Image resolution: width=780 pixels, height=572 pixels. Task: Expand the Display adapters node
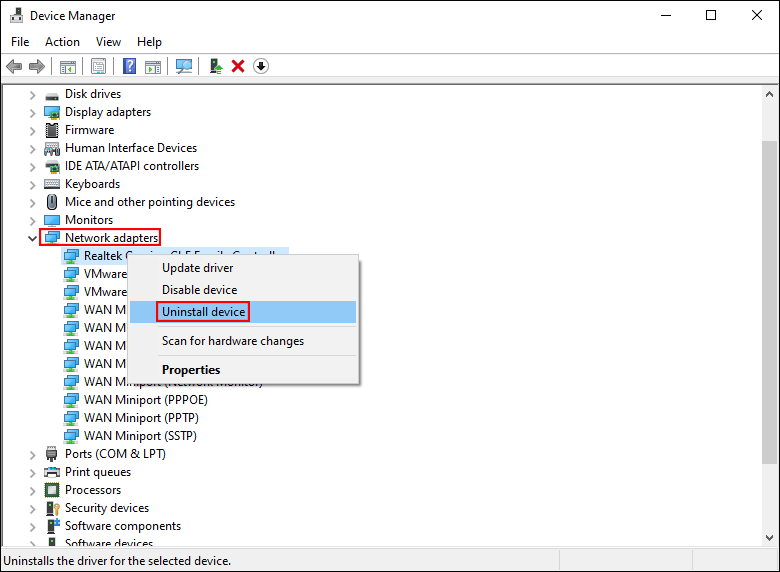click(x=33, y=113)
